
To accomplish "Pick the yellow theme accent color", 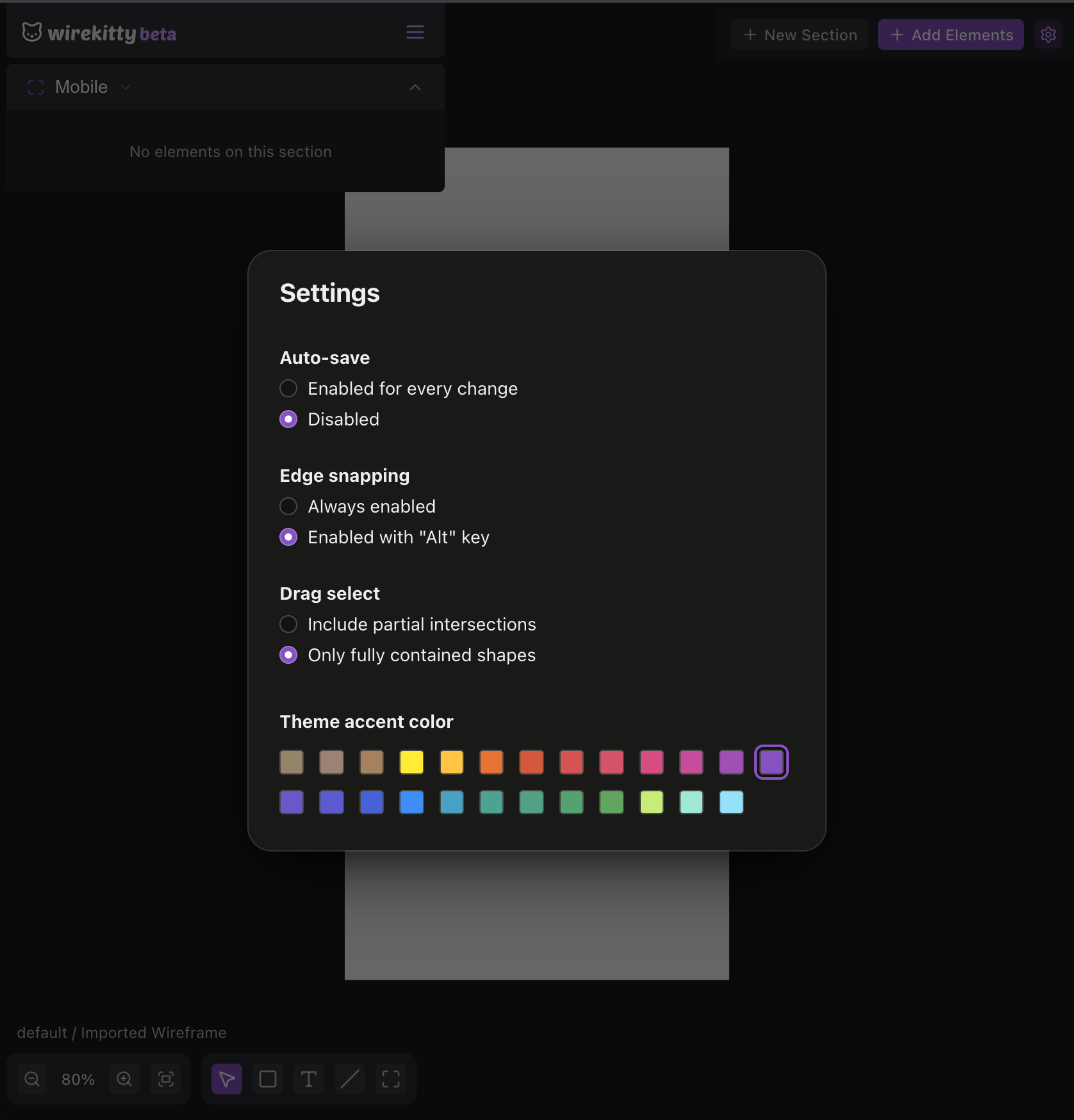I will [x=412, y=762].
